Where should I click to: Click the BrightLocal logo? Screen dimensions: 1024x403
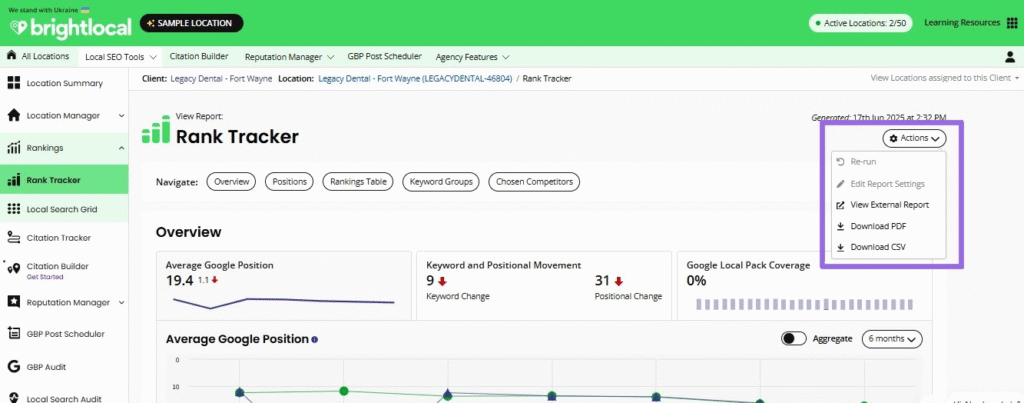tap(71, 27)
